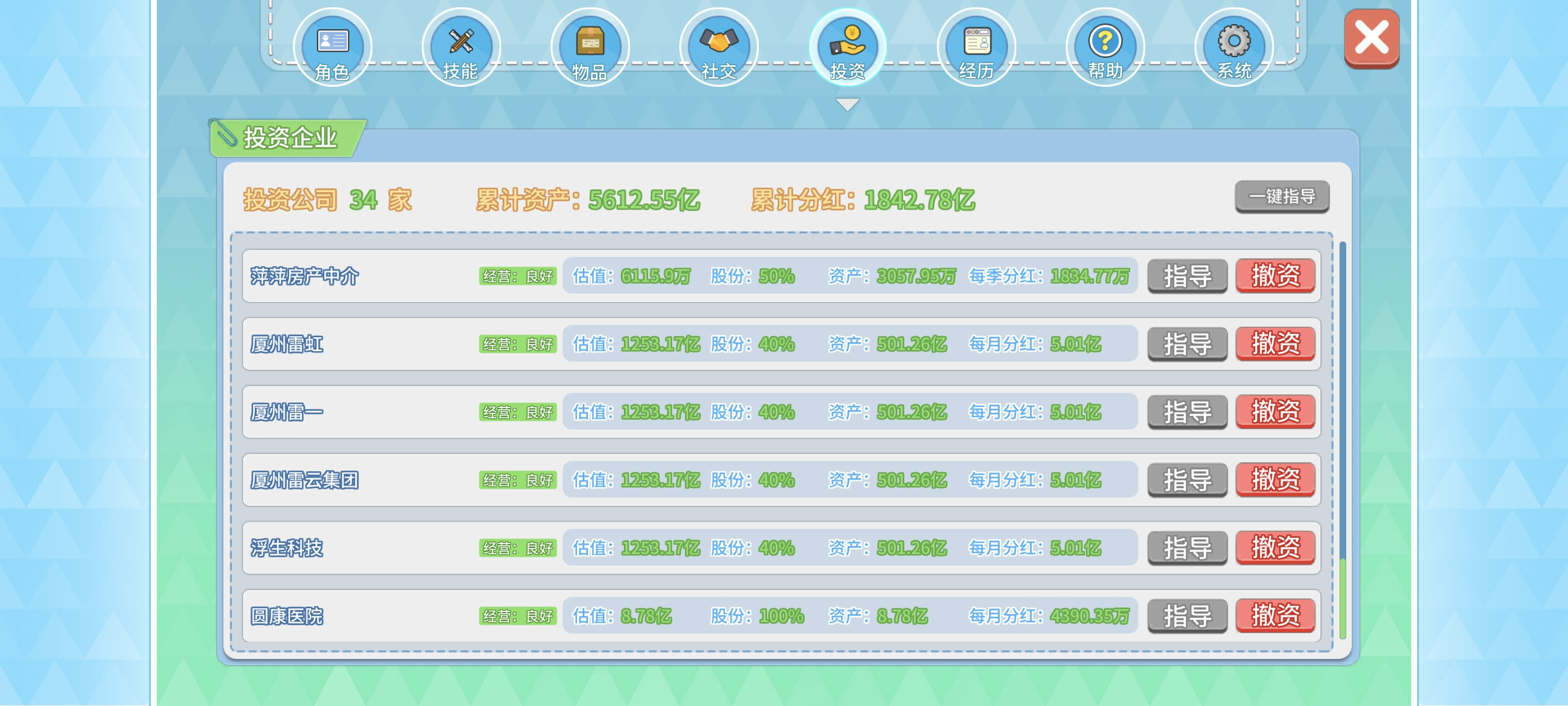Click 撤资 for 萍萍房产中介
The width and height of the screenshot is (1568, 706).
tap(1275, 276)
